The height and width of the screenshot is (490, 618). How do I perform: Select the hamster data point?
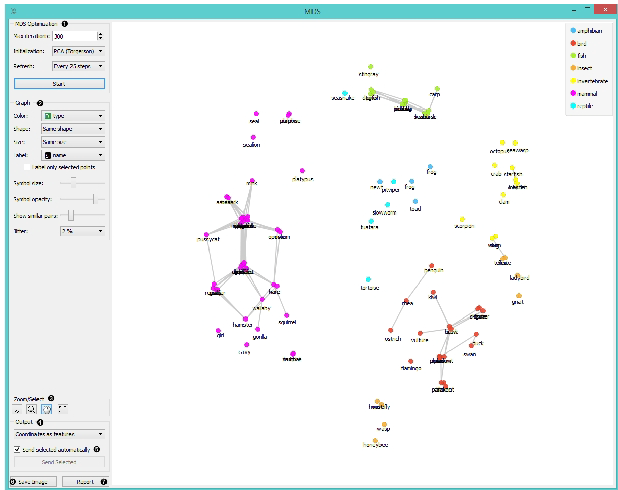[x=246, y=319]
